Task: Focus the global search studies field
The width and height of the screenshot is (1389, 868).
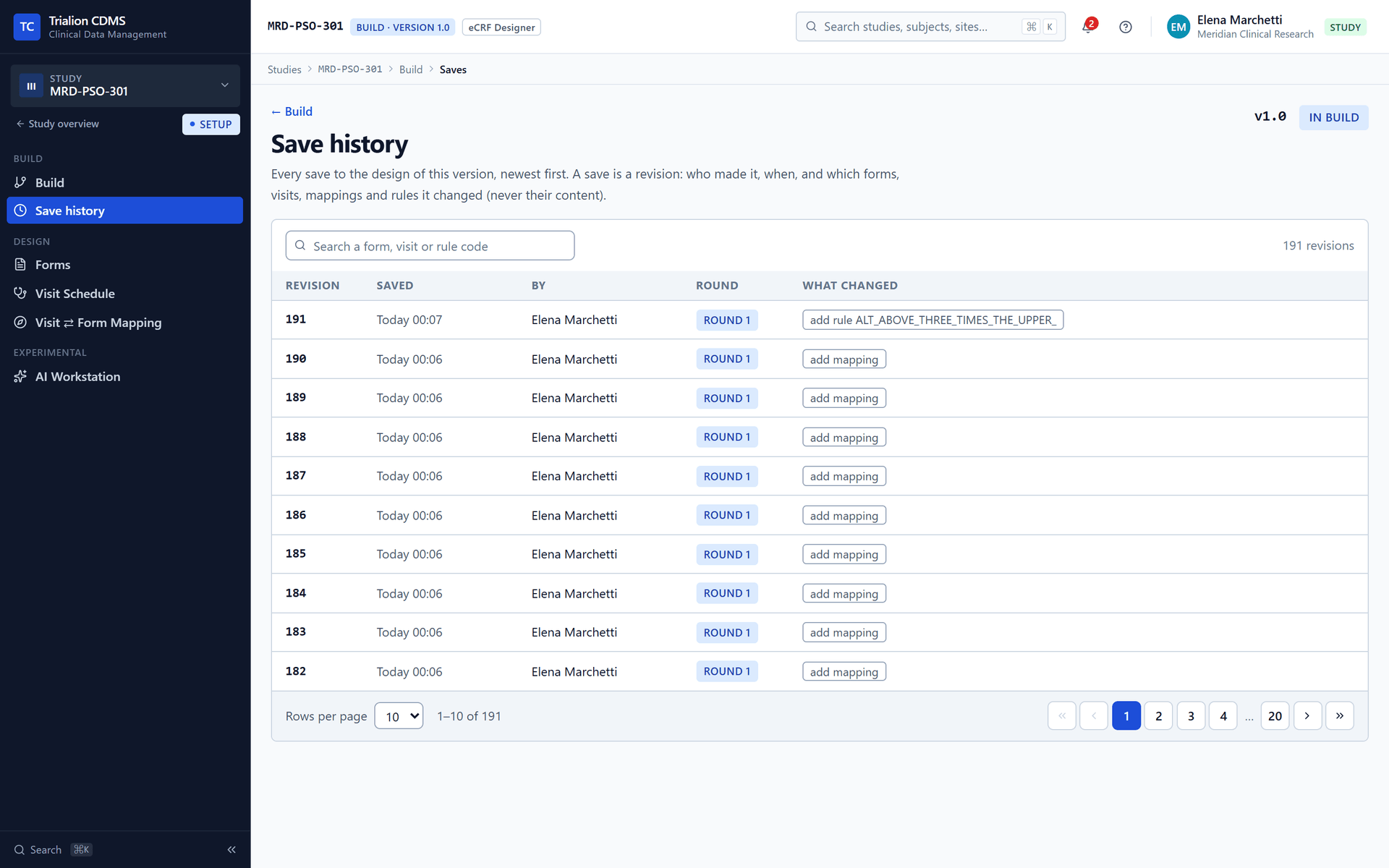Action: (x=930, y=27)
